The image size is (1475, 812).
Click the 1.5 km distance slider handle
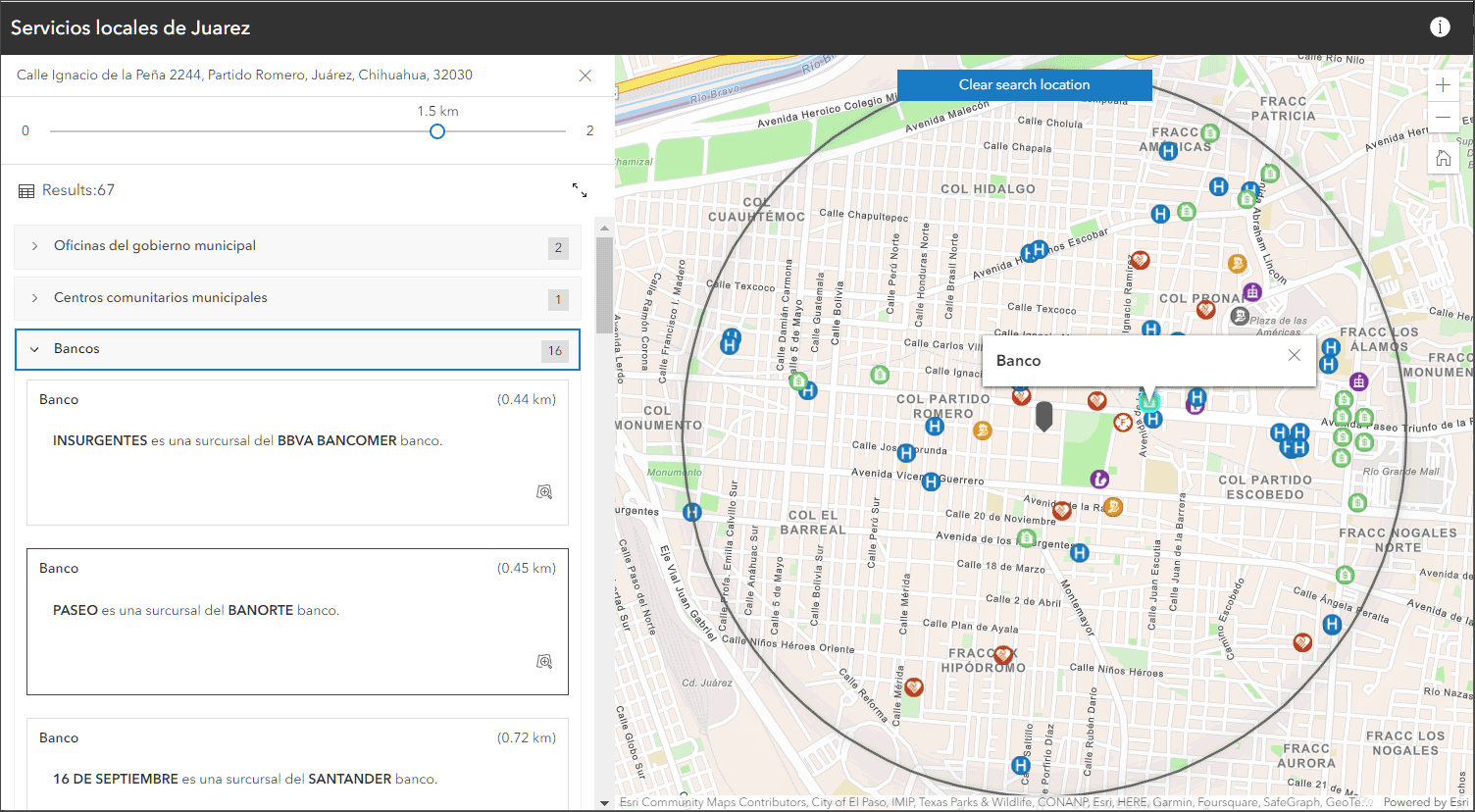[x=437, y=131]
